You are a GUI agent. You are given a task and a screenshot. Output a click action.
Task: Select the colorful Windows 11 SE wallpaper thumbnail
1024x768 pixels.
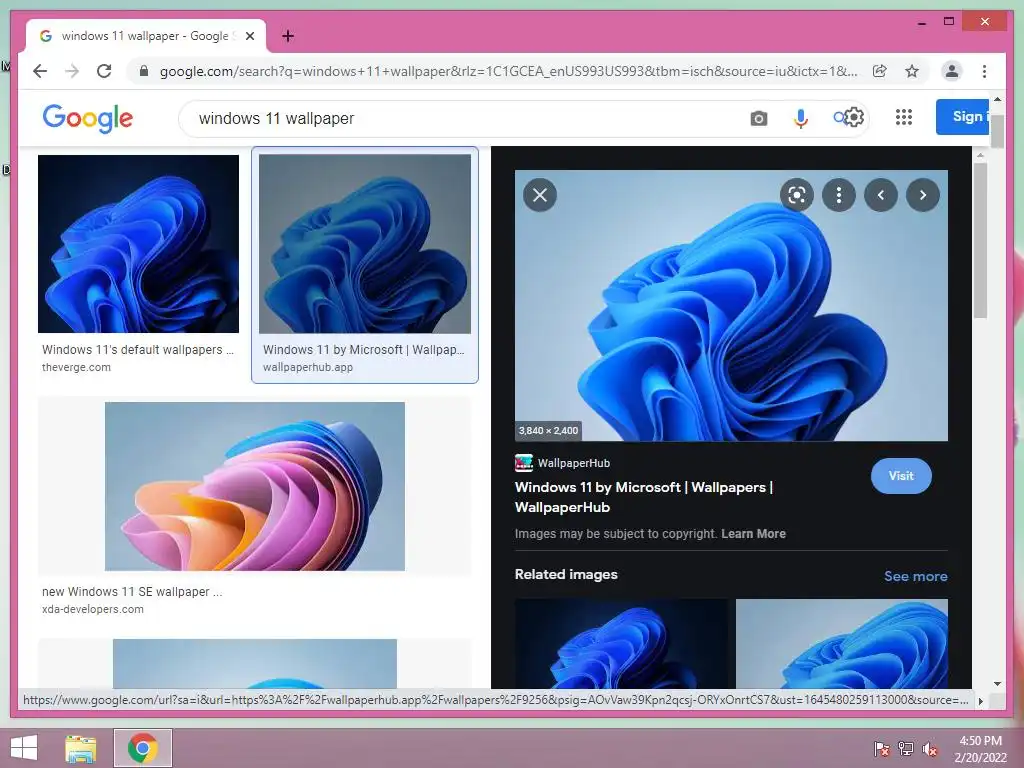coord(255,487)
